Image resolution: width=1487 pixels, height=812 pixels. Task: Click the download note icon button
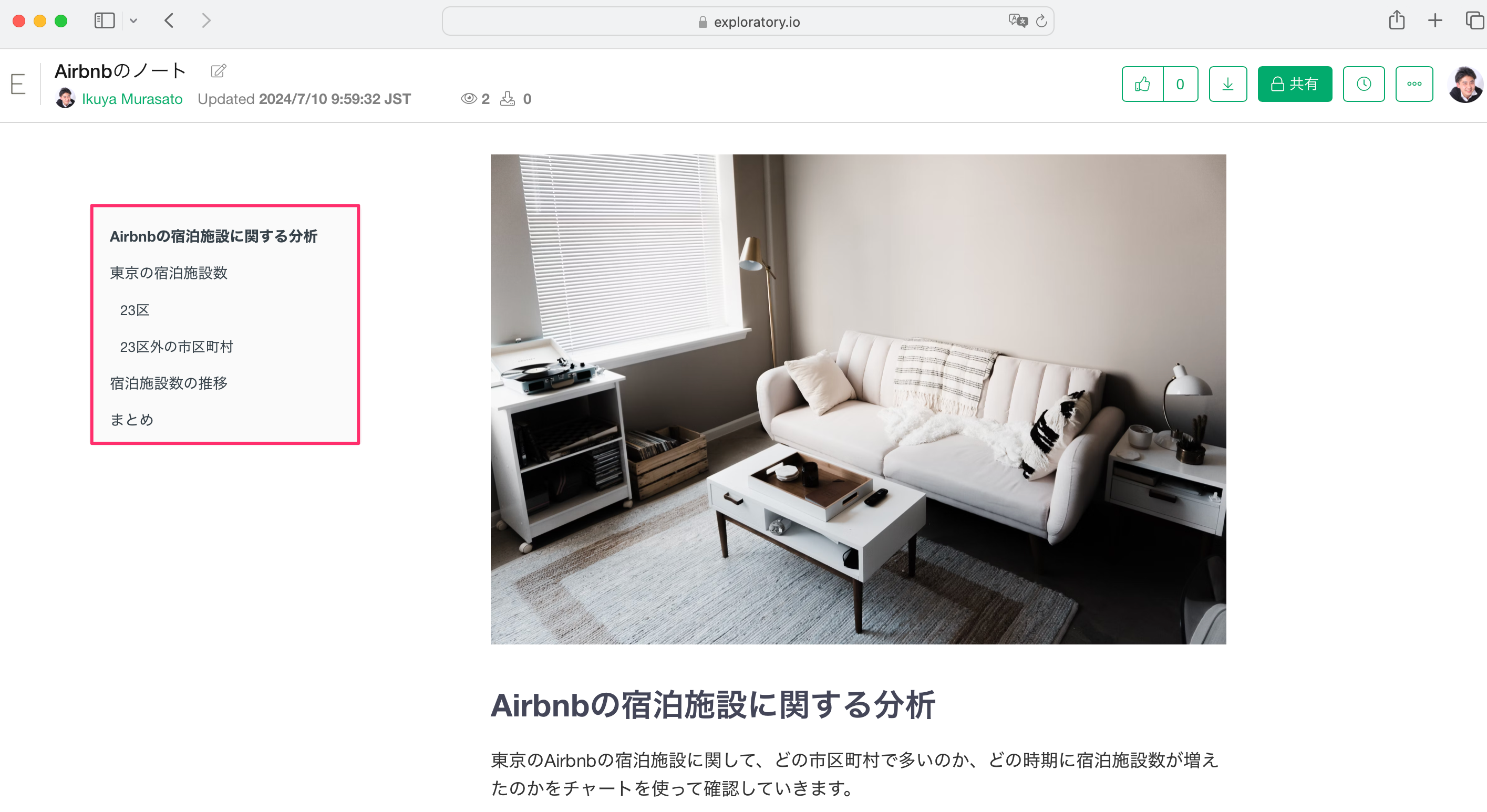coord(1228,84)
